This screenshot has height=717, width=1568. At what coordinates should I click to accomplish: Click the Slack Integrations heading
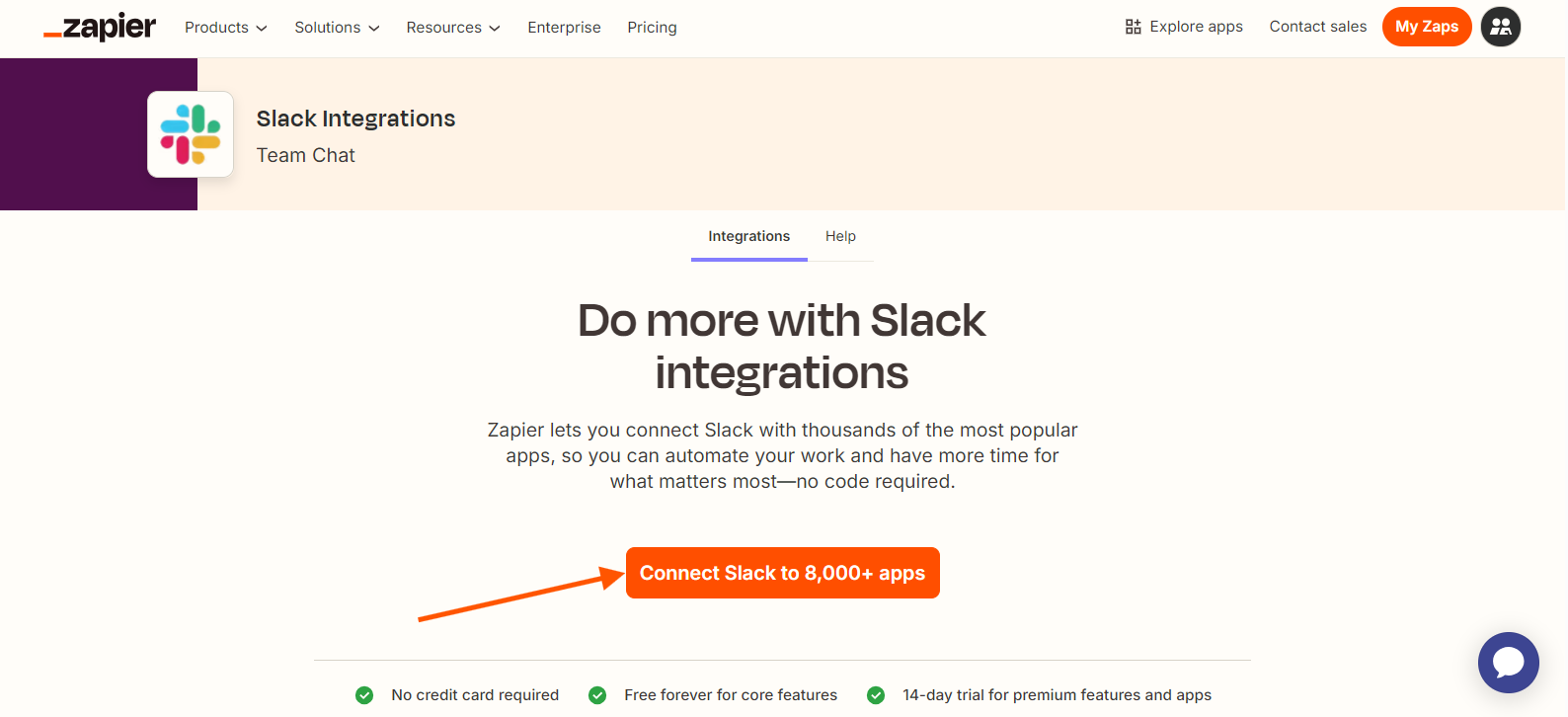(x=355, y=119)
